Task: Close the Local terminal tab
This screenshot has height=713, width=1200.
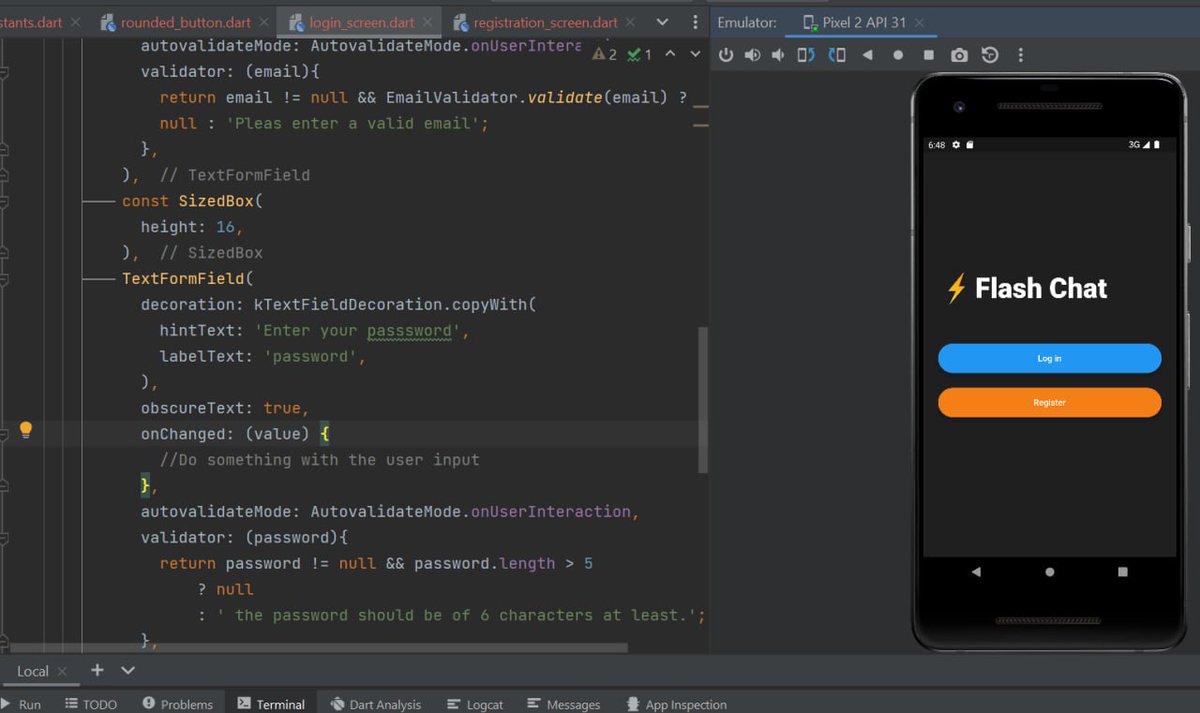Action: (x=61, y=671)
